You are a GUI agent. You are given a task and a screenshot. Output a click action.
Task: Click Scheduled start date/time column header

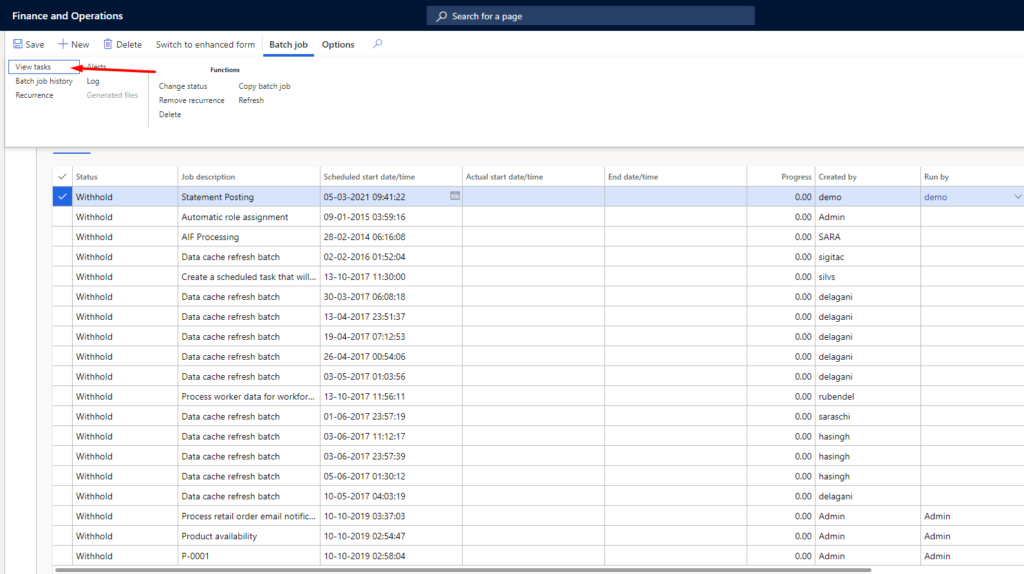click(x=369, y=177)
